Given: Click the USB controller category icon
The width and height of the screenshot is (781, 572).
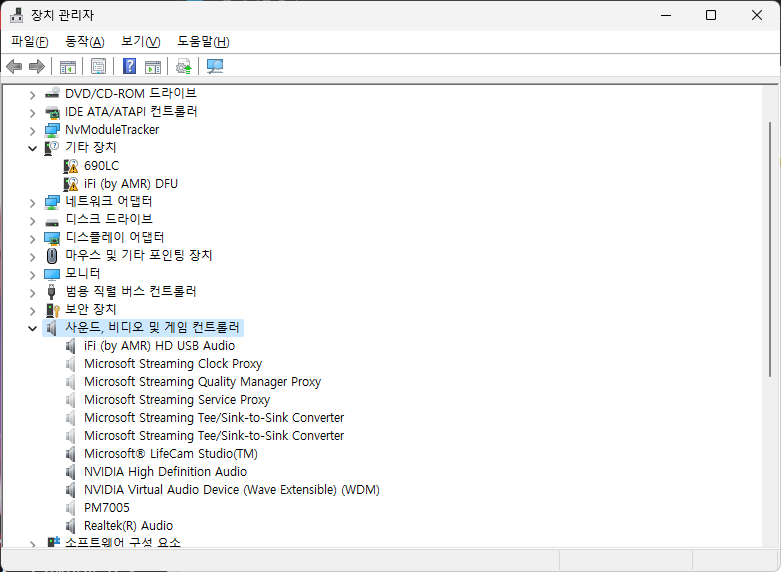Looking at the screenshot, I should coord(52,291).
